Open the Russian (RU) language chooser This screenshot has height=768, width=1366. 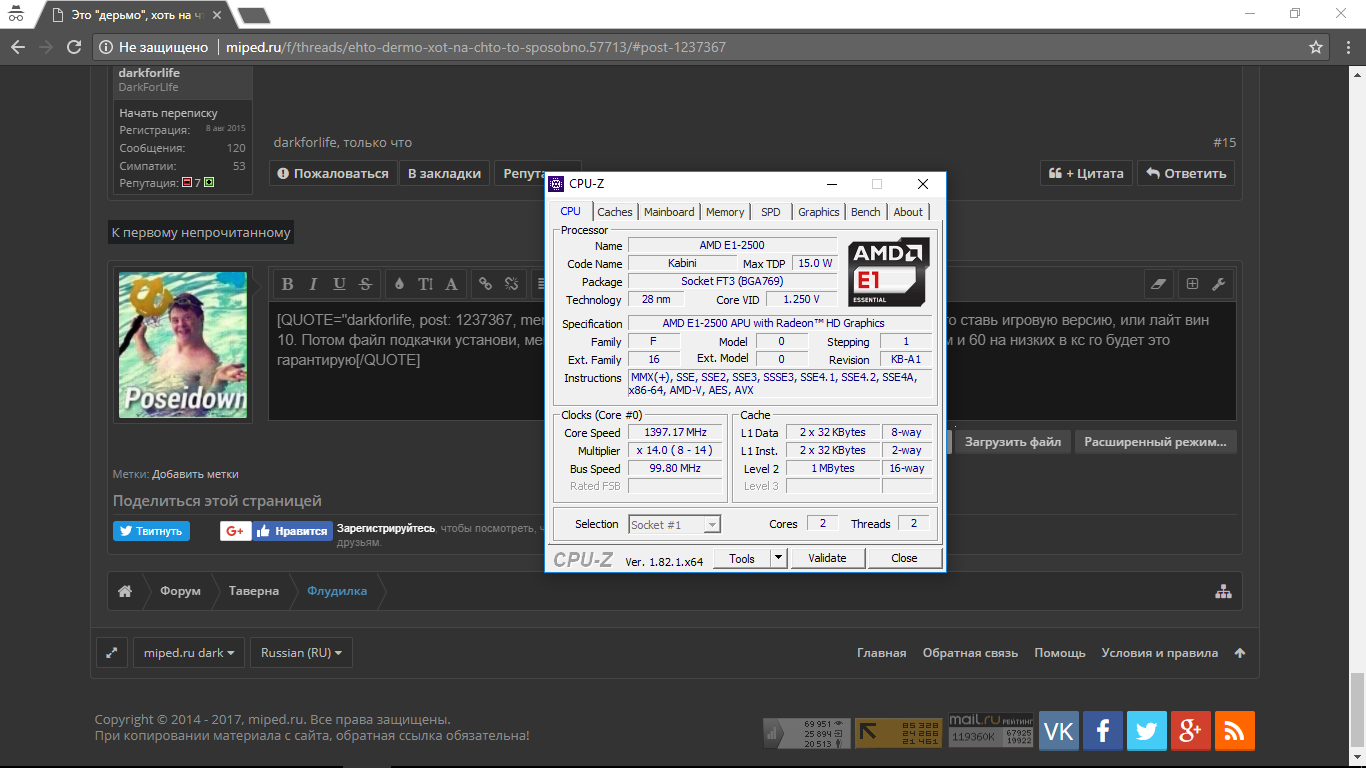pyautogui.click(x=301, y=653)
